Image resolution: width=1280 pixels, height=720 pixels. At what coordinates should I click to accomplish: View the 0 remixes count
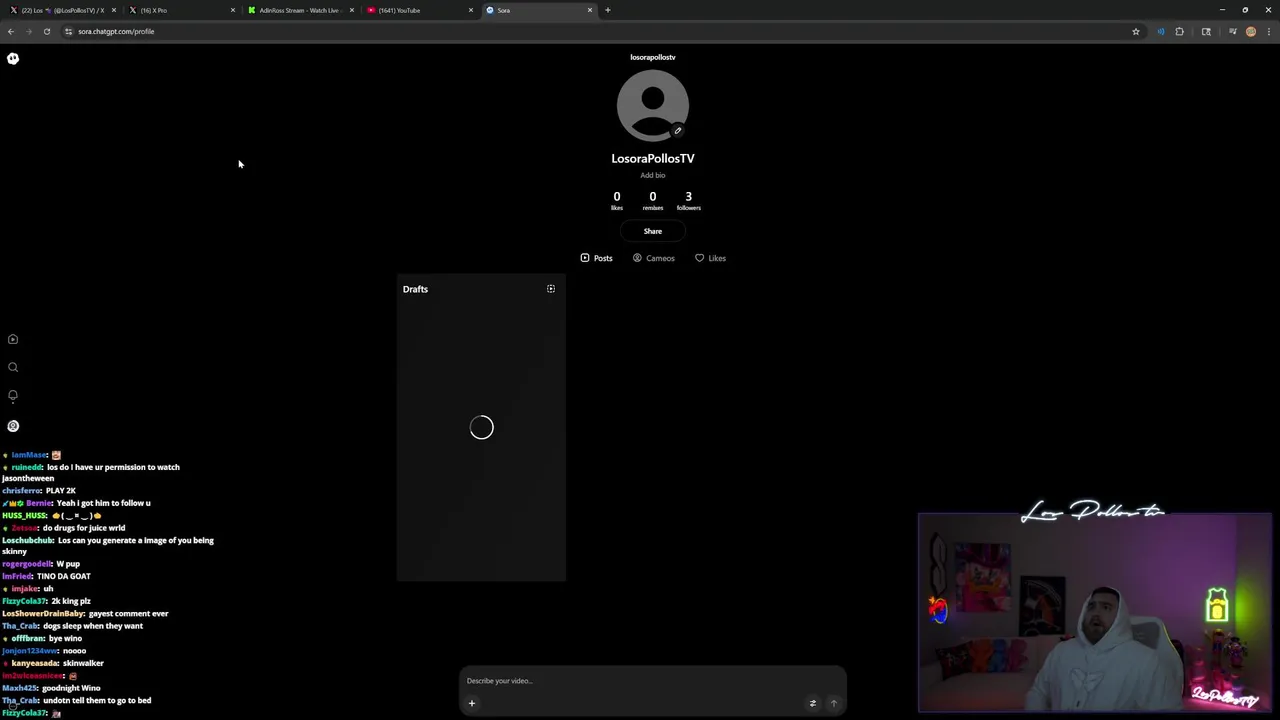tap(652, 201)
